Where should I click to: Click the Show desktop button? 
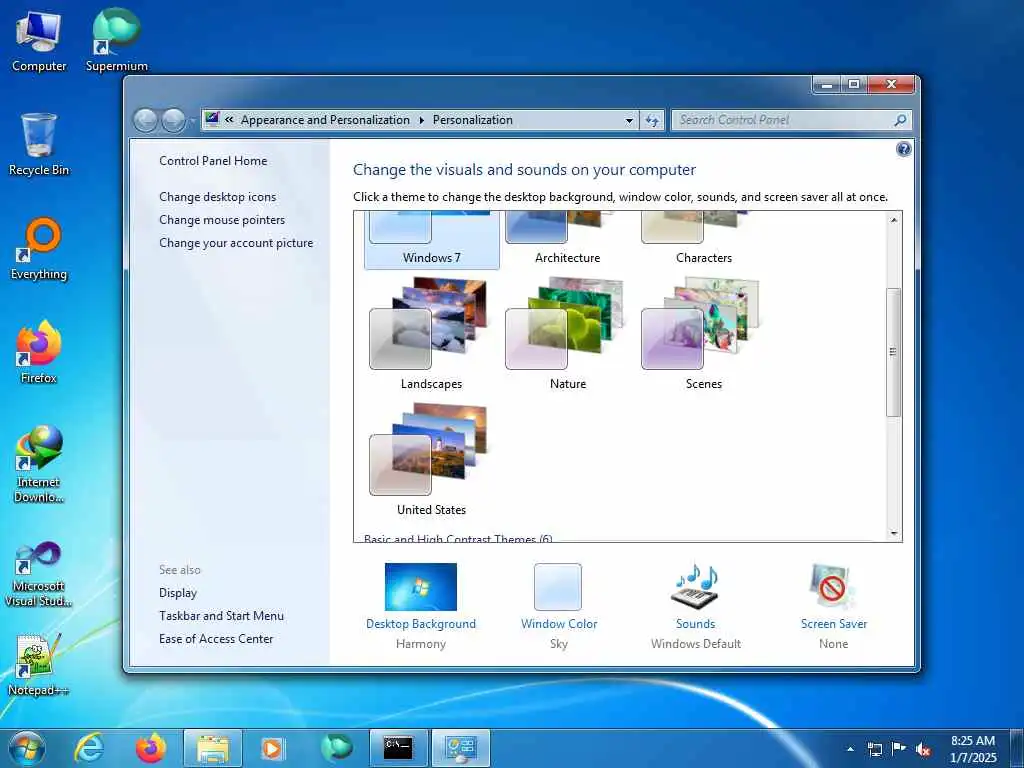coord(1017,748)
